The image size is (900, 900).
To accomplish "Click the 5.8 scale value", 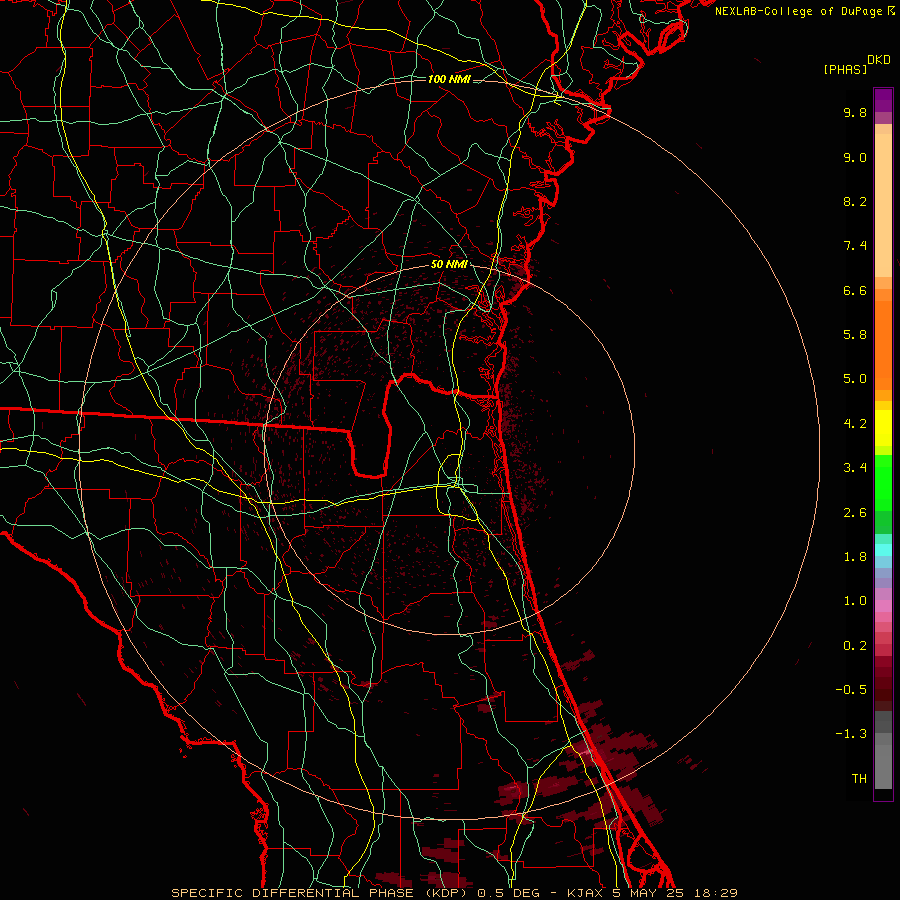I will pos(855,335).
